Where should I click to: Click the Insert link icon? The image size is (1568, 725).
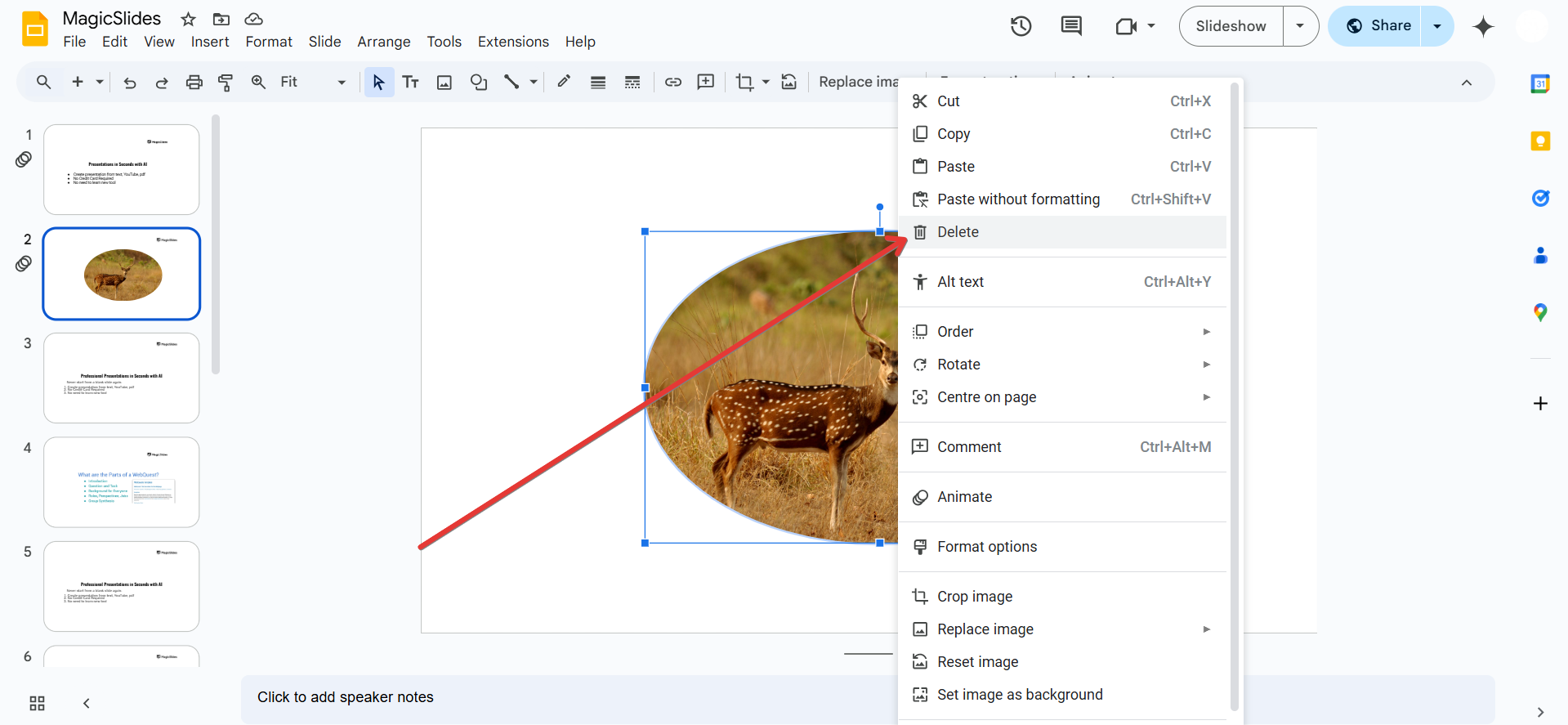click(672, 82)
